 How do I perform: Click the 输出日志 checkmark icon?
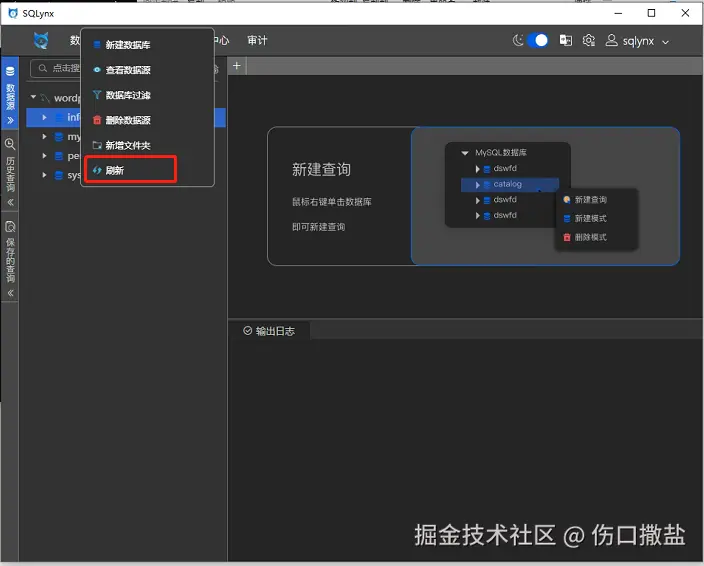[x=247, y=331]
